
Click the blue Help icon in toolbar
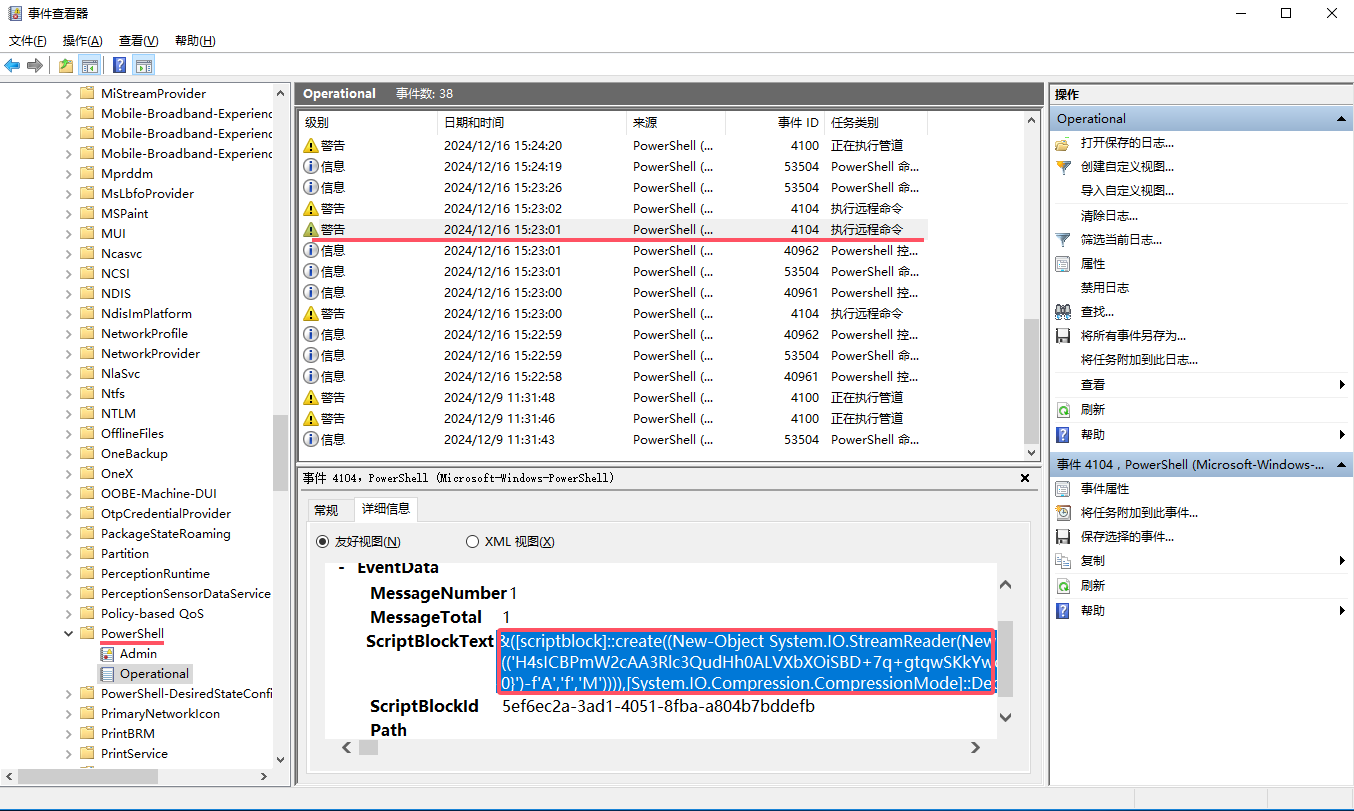(119, 66)
